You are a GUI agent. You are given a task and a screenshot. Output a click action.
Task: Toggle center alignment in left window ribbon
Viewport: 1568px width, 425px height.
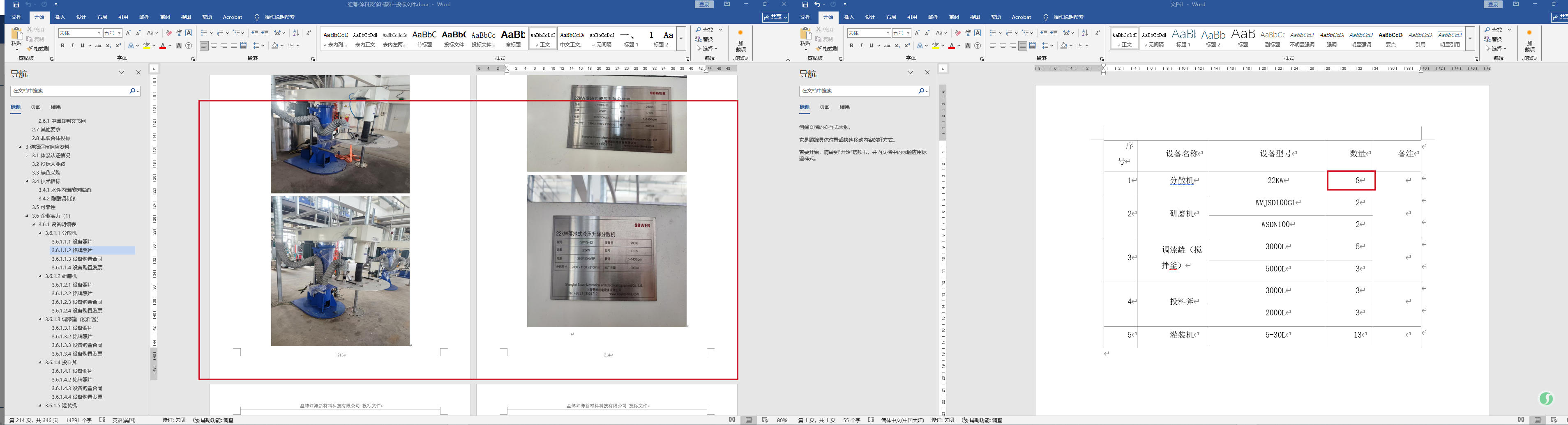tap(214, 46)
